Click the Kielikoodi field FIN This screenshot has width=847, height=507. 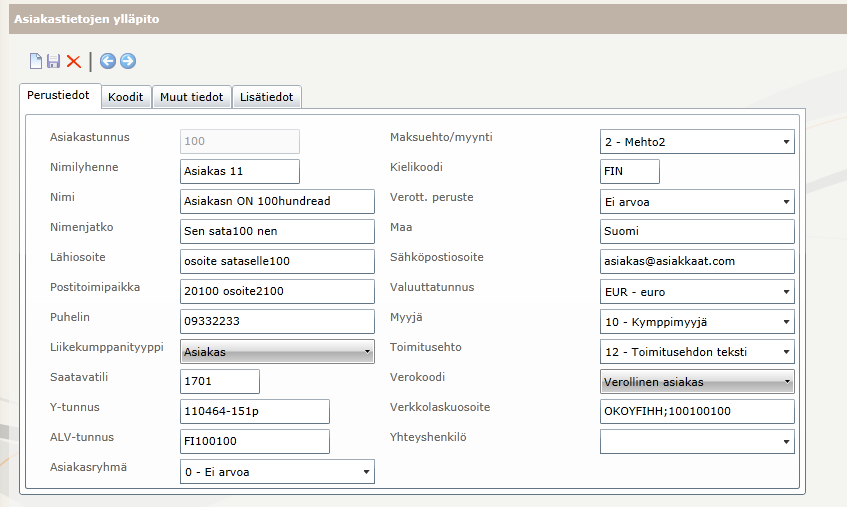point(630,171)
